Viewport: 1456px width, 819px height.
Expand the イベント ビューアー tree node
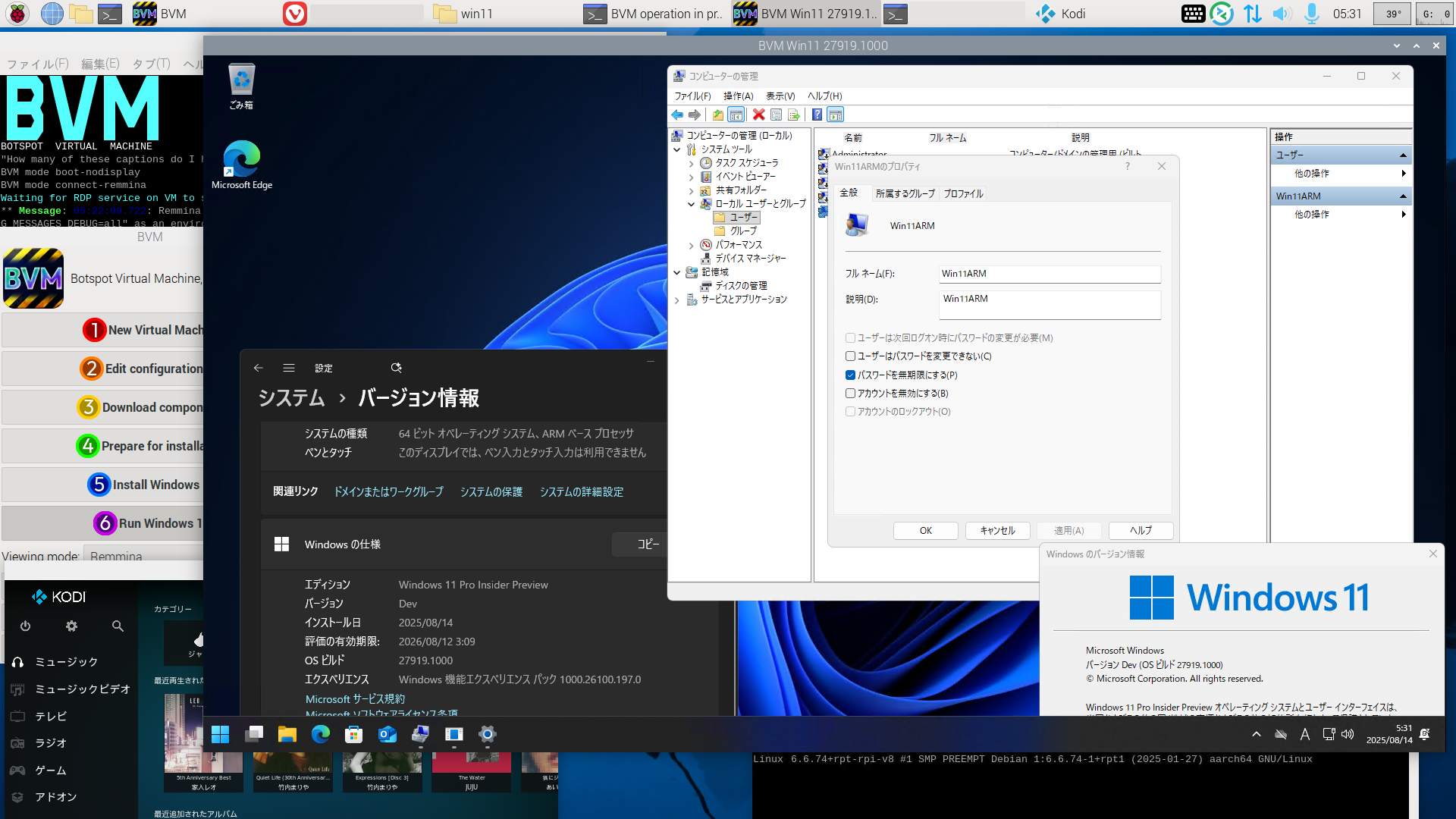point(691,177)
